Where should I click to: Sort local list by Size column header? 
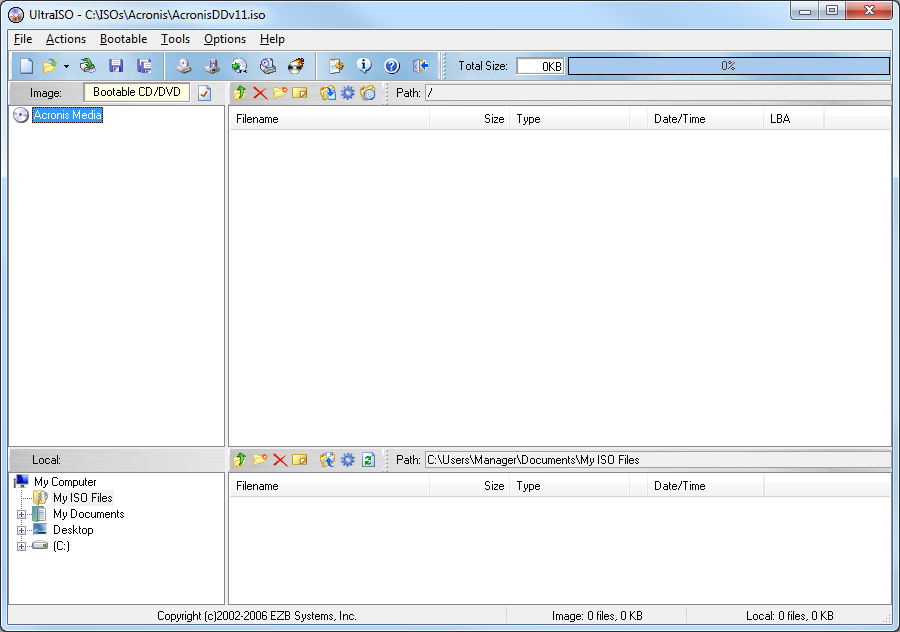469,486
